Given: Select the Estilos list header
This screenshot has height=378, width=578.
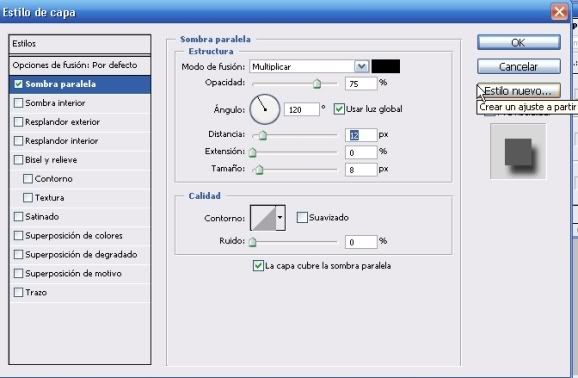Looking at the screenshot, I should 80,44.
